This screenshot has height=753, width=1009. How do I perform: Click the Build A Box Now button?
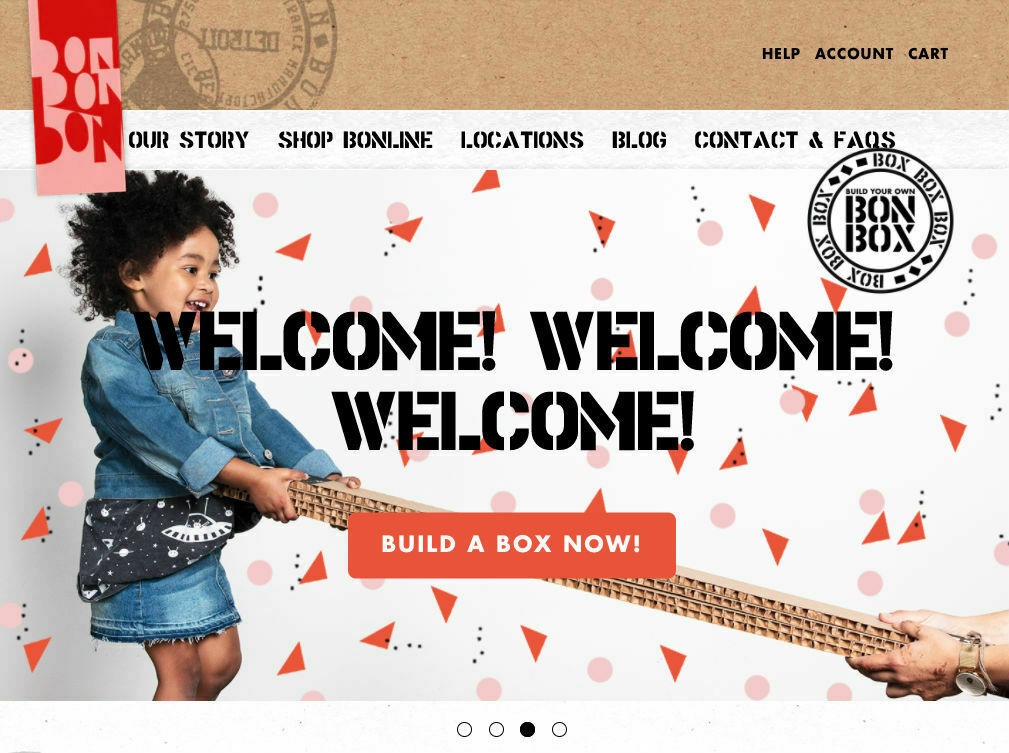[x=512, y=544]
